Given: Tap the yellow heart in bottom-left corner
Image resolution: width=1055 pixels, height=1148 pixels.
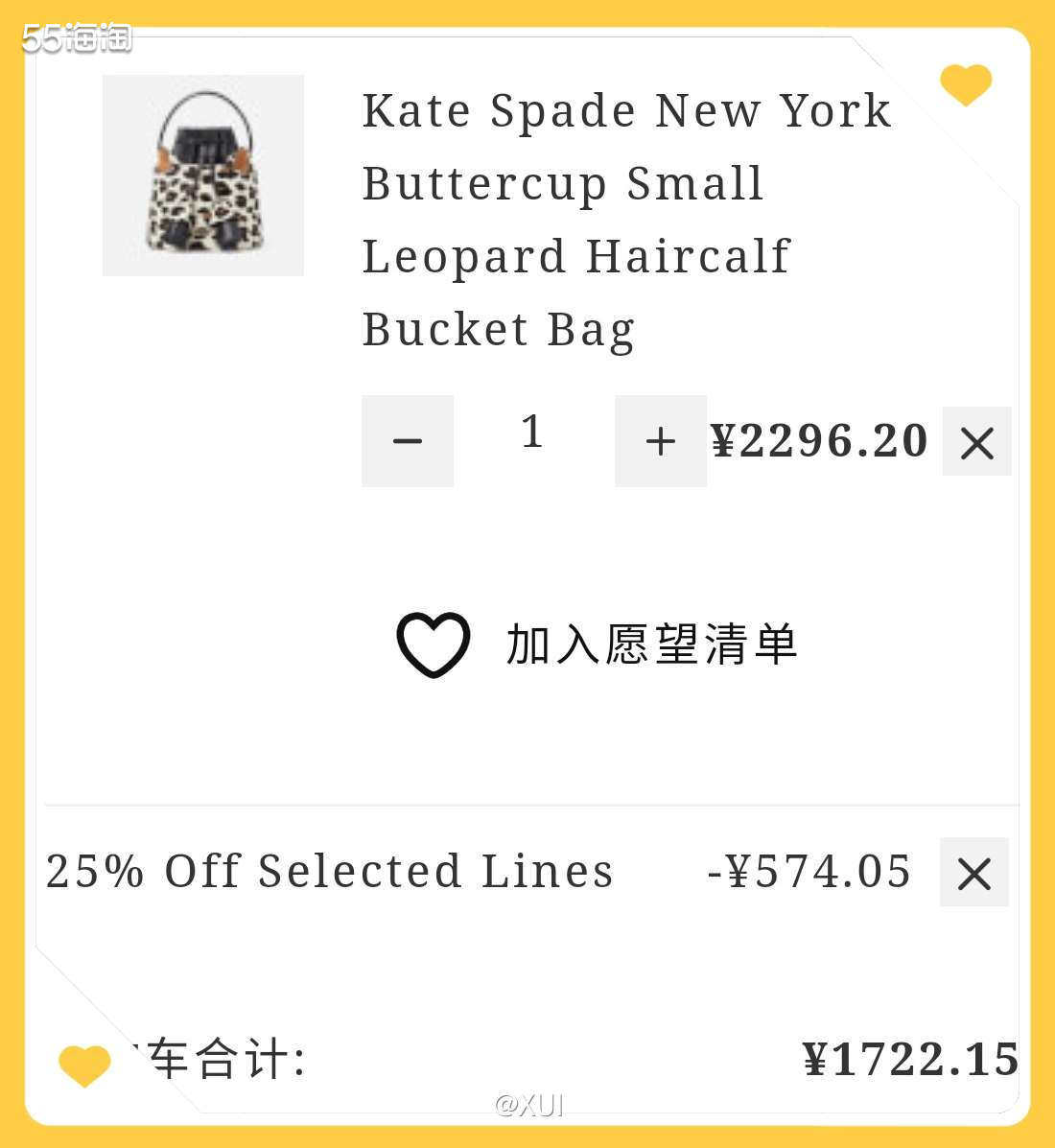Looking at the screenshot, I should tap(84, 1066).
